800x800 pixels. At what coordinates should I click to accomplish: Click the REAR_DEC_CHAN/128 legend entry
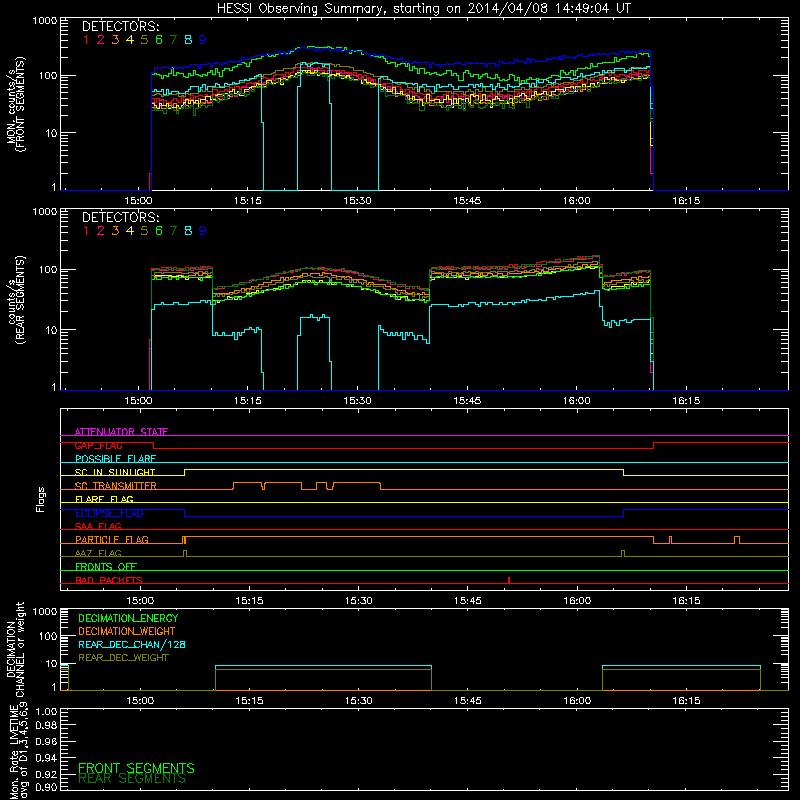pos(132,644)
